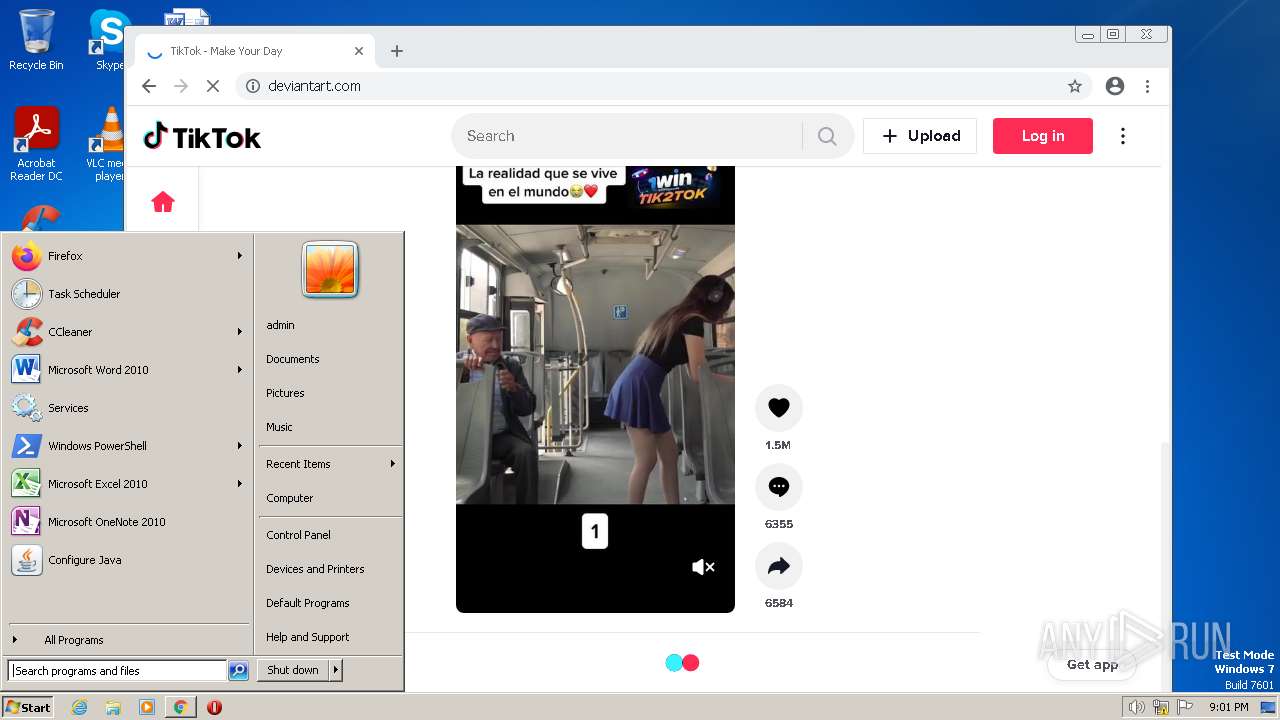Open Internet Explorer from taskbar
The height and width of the screenshot is (720, 1280).
click(80, 707)
